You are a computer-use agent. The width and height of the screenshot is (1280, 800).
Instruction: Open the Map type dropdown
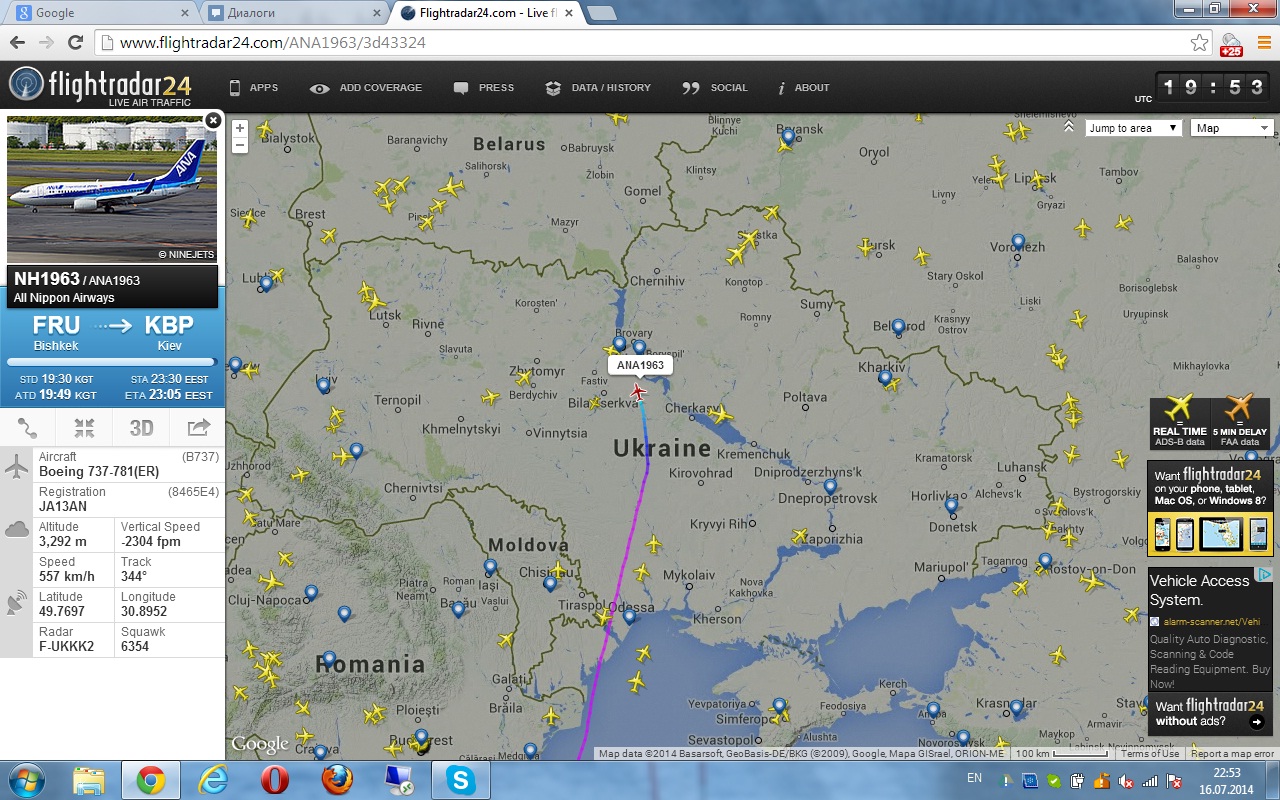1232,128
